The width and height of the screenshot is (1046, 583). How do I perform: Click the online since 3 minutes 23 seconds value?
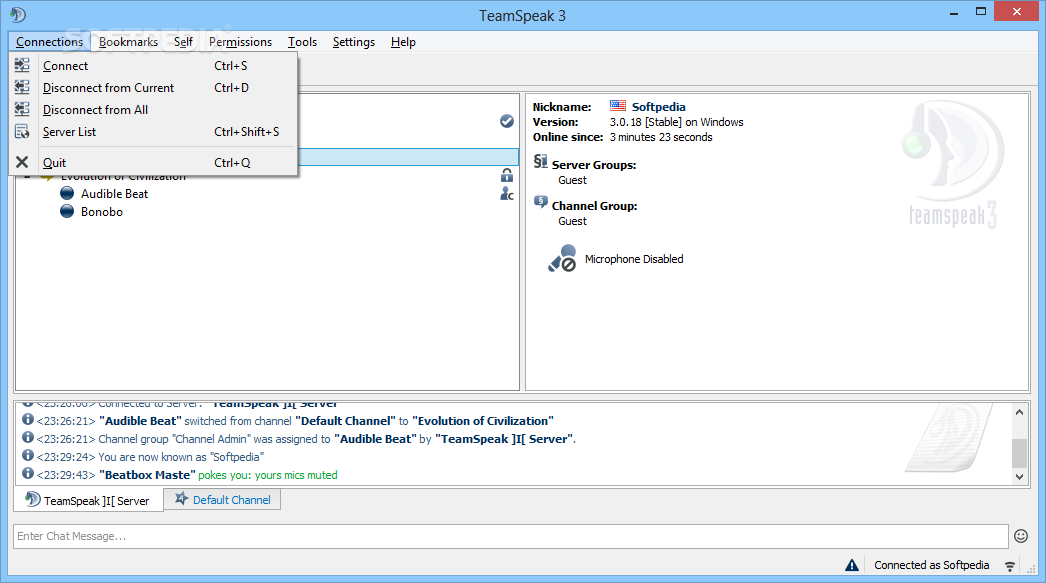660,137
